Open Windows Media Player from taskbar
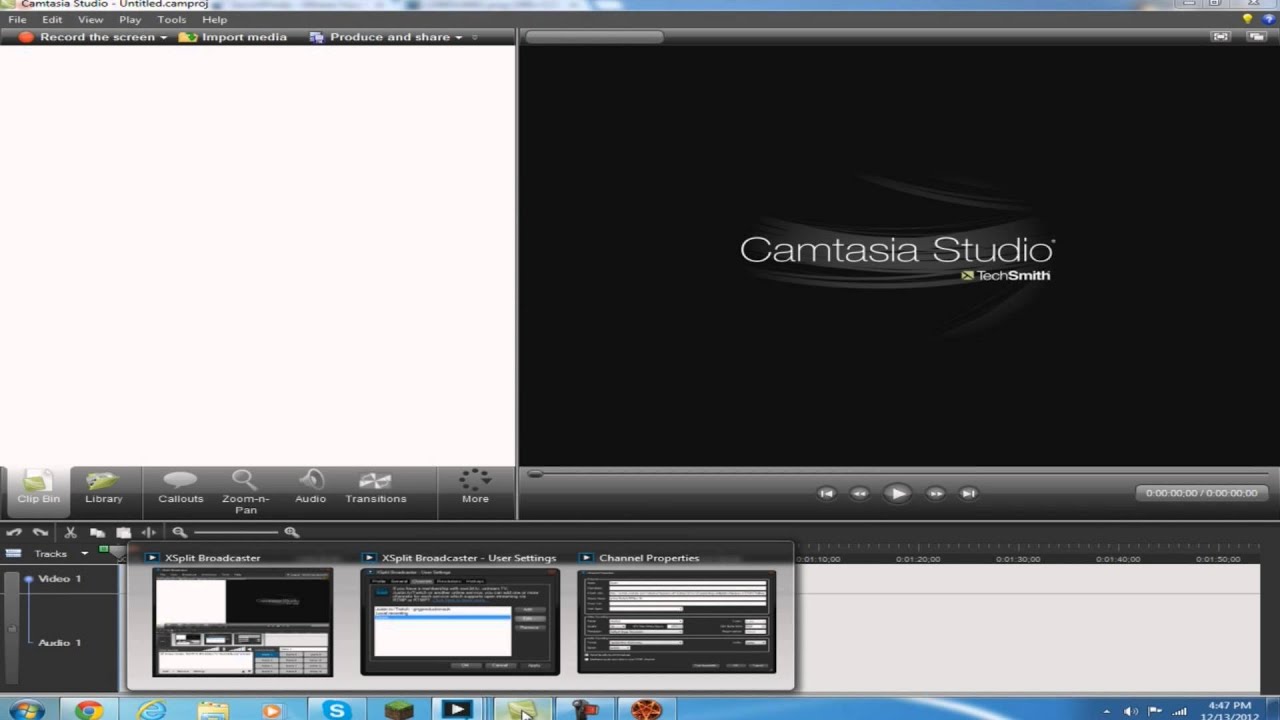Image resolution: width=1280 pixels, height=720 pixels. (272, 710)
